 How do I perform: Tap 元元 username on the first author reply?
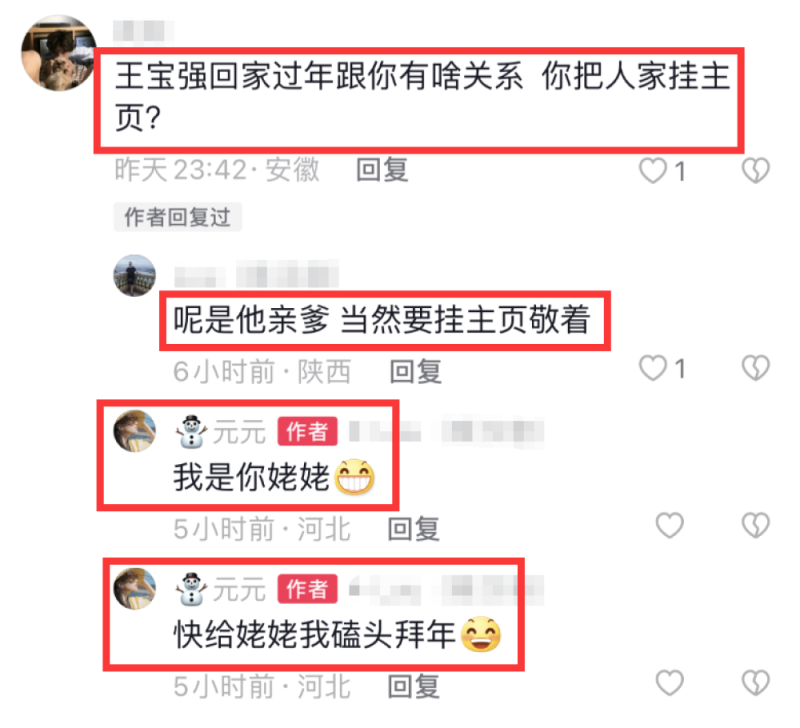239,432
